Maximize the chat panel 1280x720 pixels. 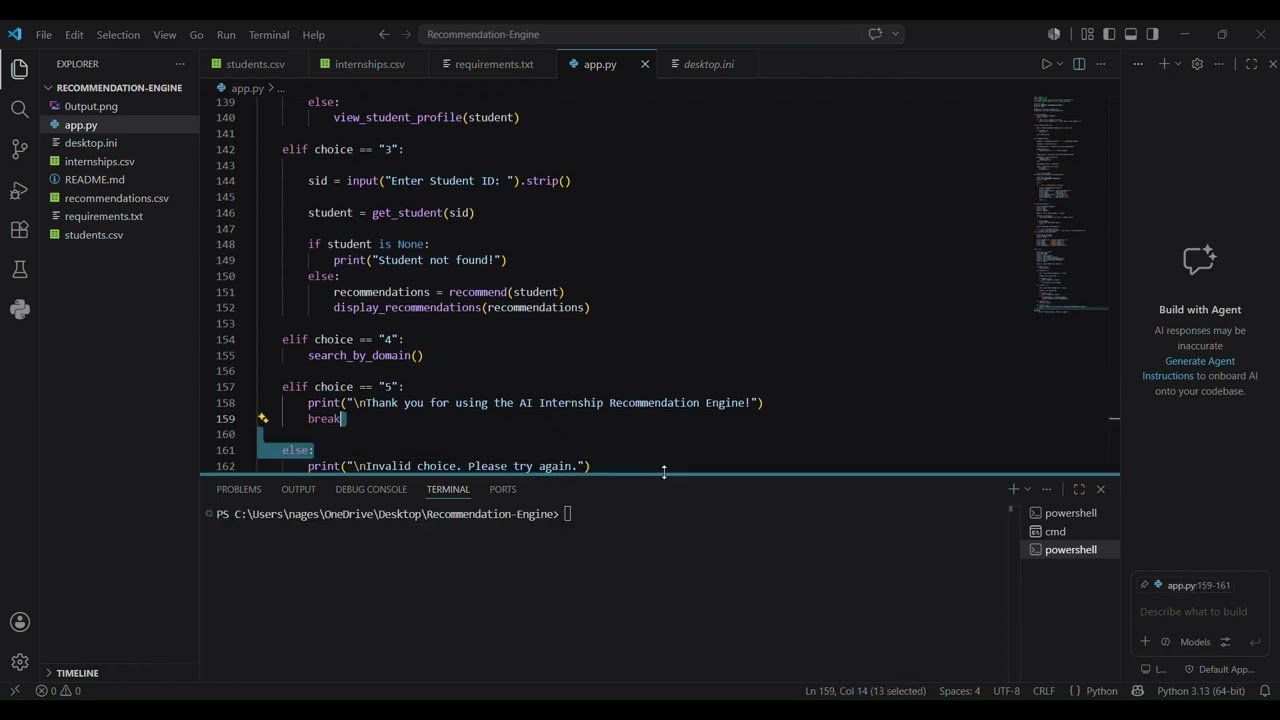(1251, 64)
